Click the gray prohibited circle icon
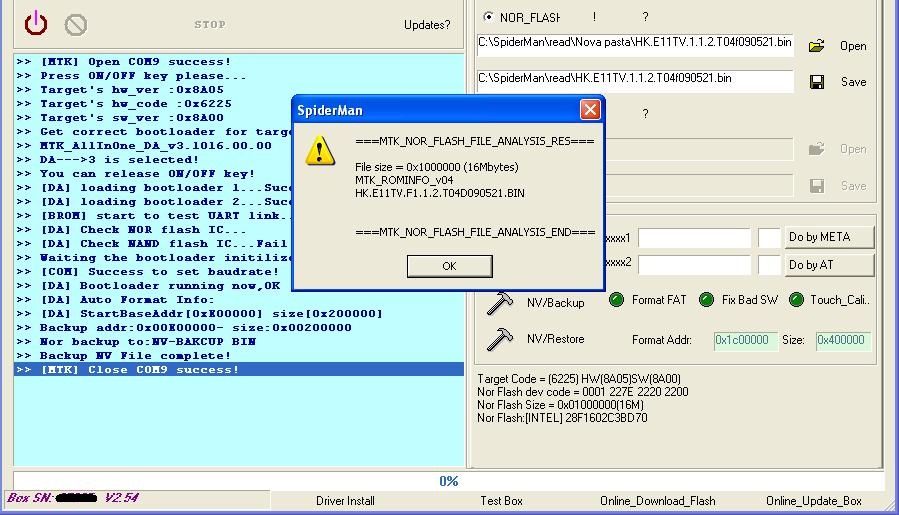 point(76,25)
